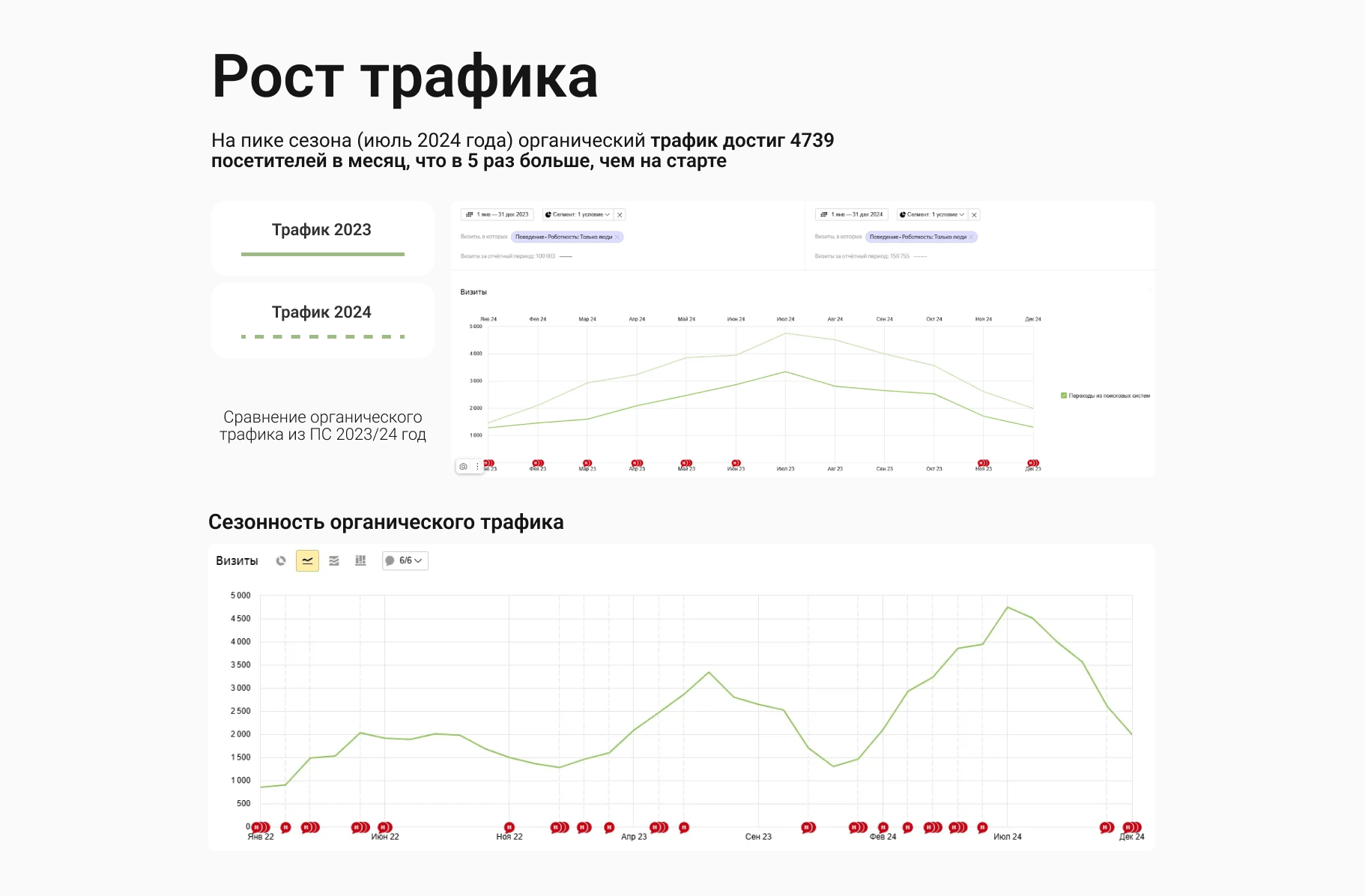The image size is (1365, 896).
Task: Remove the 2024 Только люди filter chip
Action: pos(972,237)
